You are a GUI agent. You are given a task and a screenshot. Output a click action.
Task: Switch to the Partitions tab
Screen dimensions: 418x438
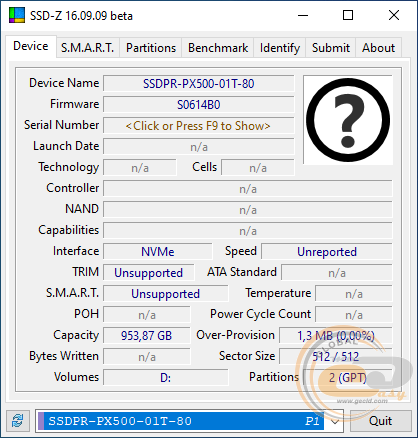tap(151, 48)
